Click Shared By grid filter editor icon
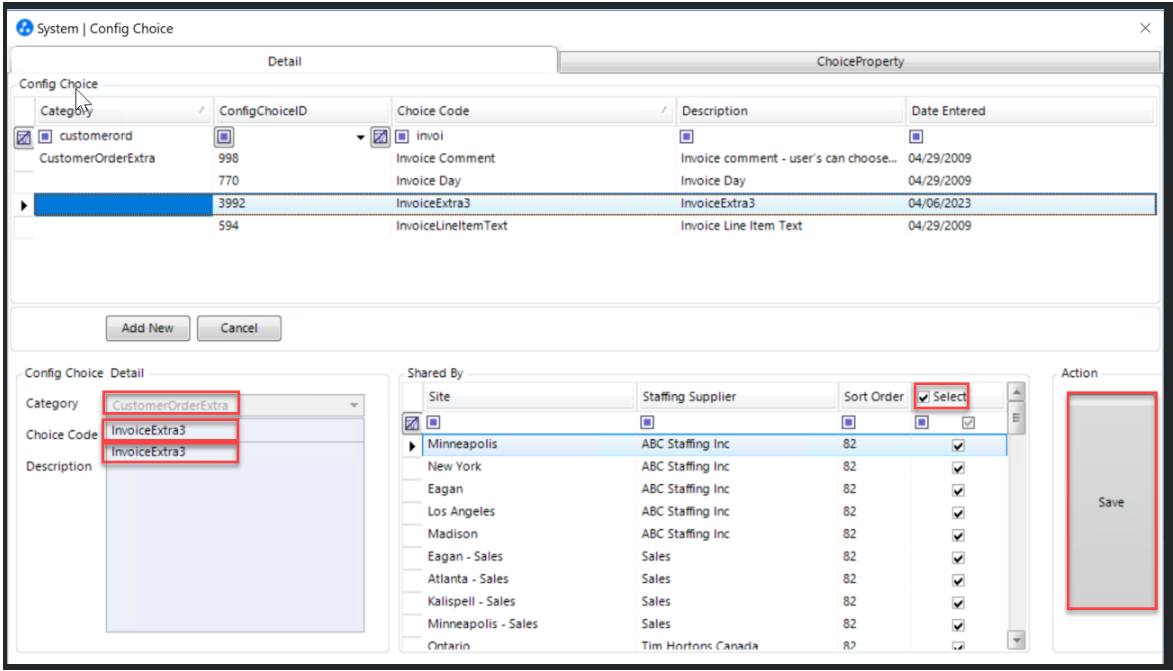The height and width of the screenshot is (671, 1173). click(411, 423)
